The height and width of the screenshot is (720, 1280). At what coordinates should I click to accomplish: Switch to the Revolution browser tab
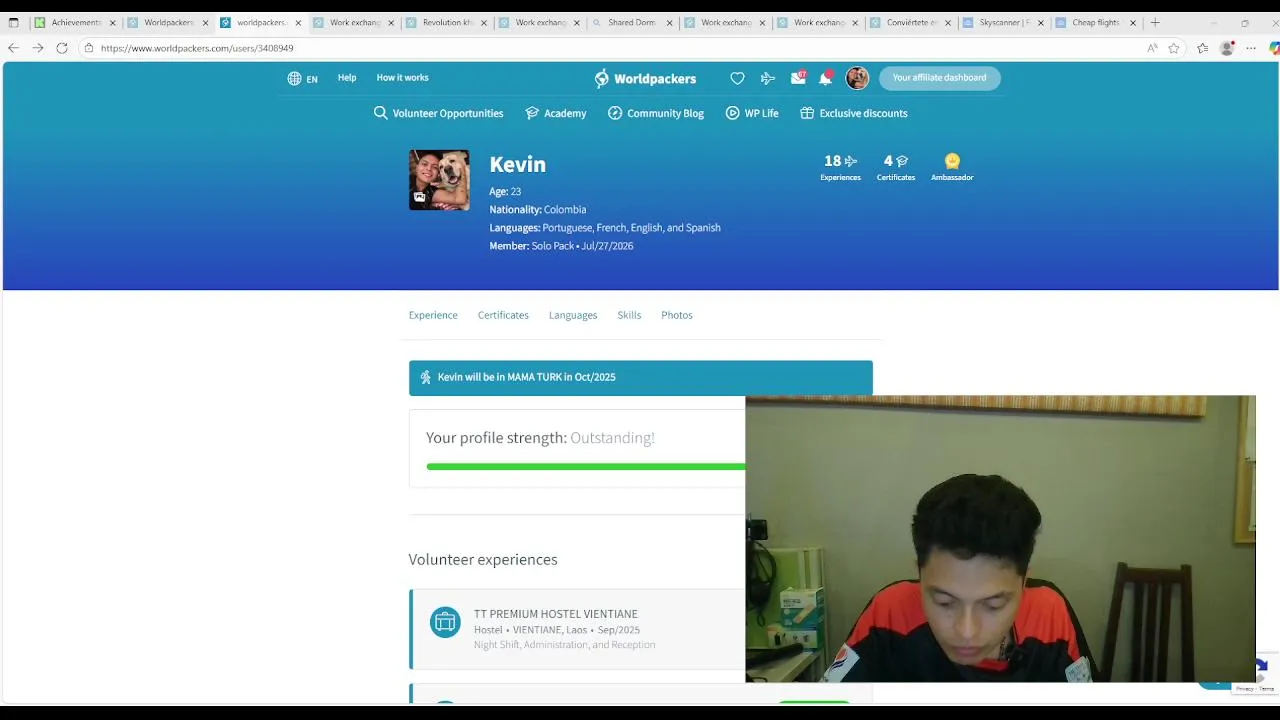point(447,22)
